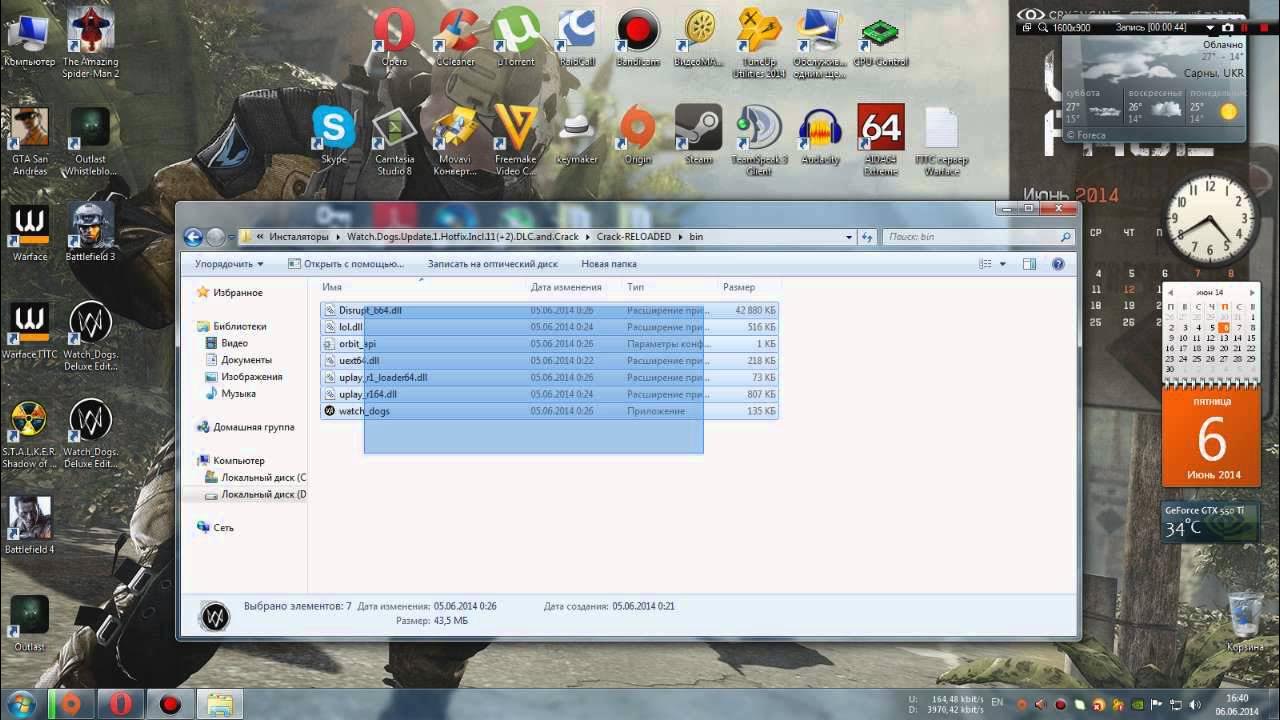Click Записать на оптический диск
Viewport: 1280px width, 720px height.
493,264
